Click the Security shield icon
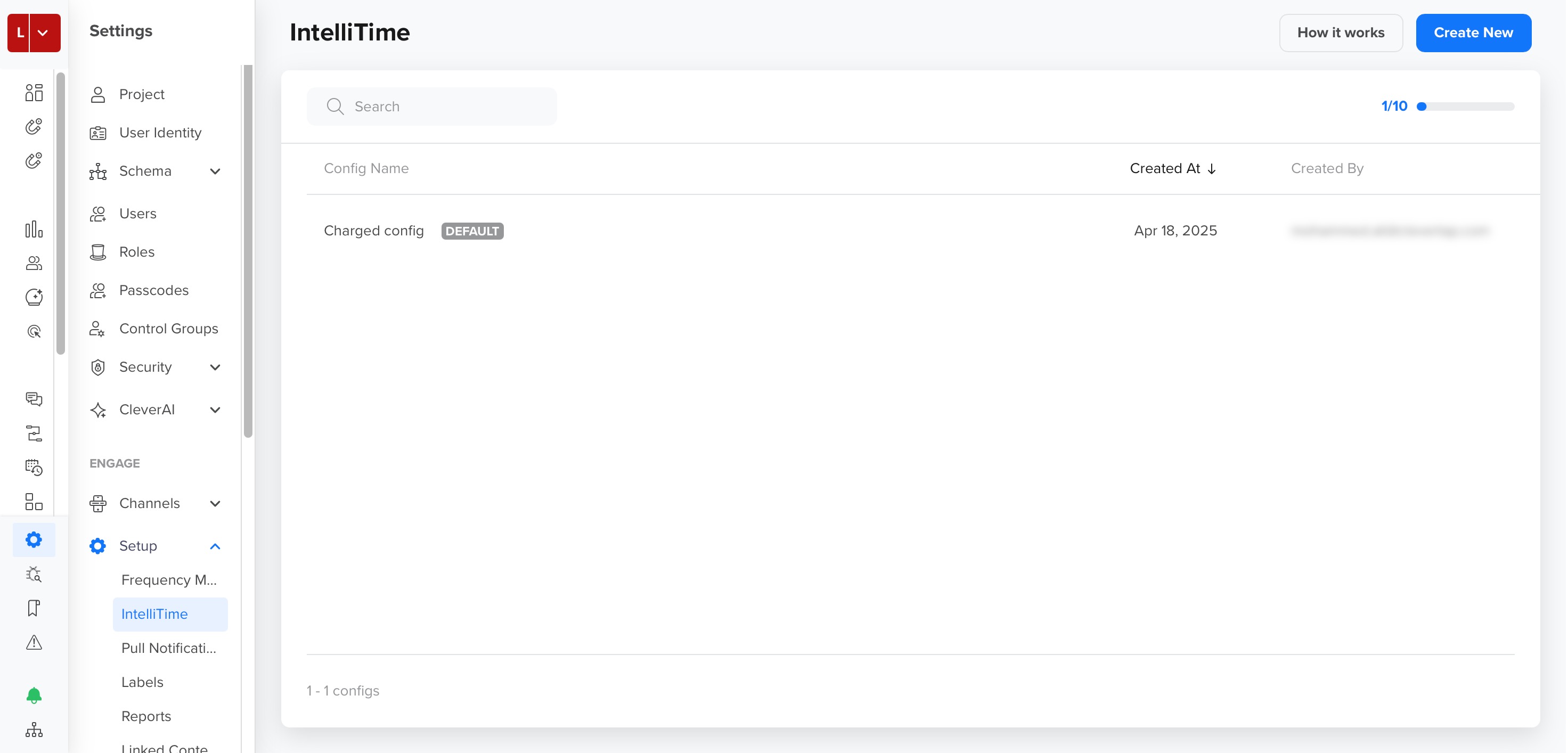 coord(98,367)
